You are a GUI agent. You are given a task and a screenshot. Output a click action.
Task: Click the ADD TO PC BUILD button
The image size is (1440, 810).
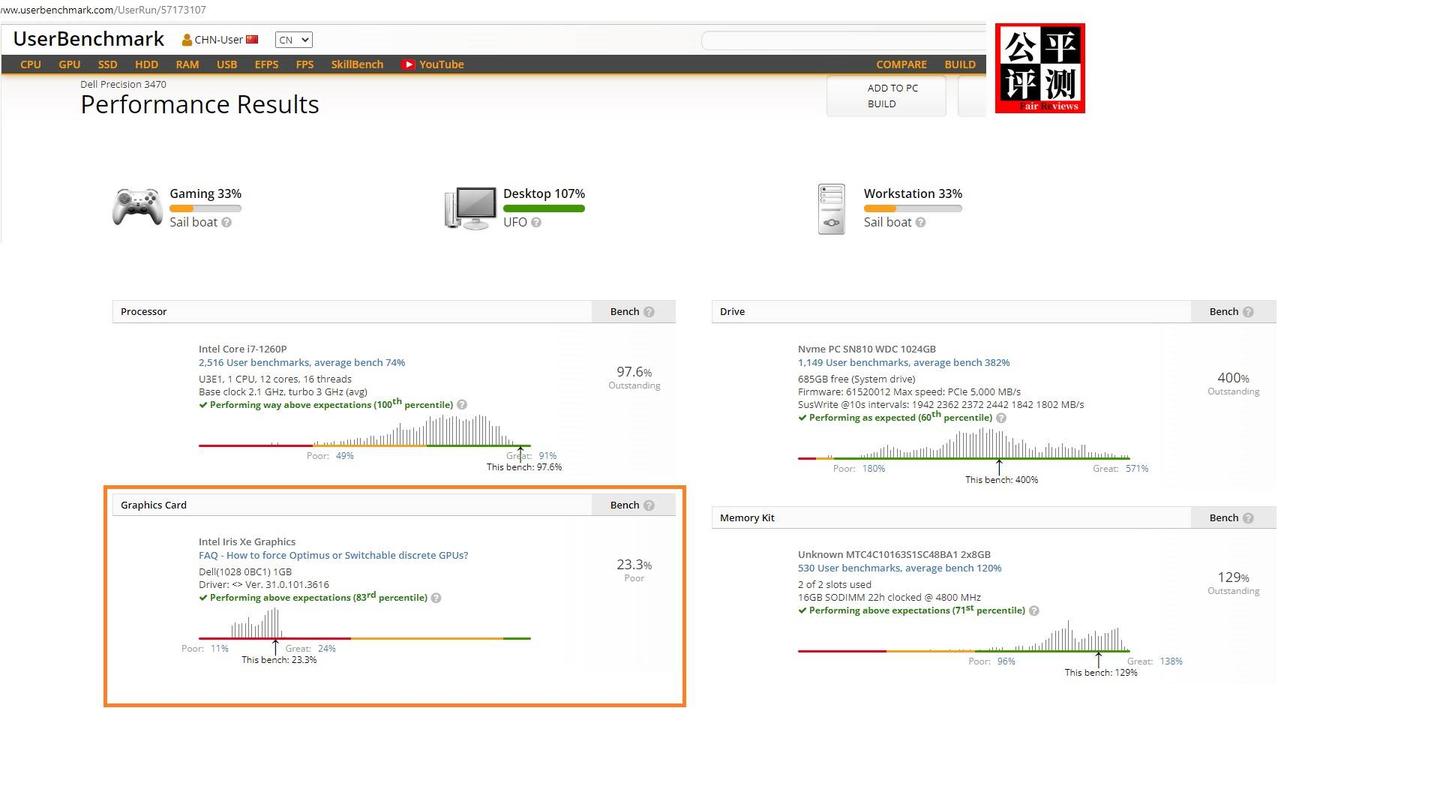point(886,96)
